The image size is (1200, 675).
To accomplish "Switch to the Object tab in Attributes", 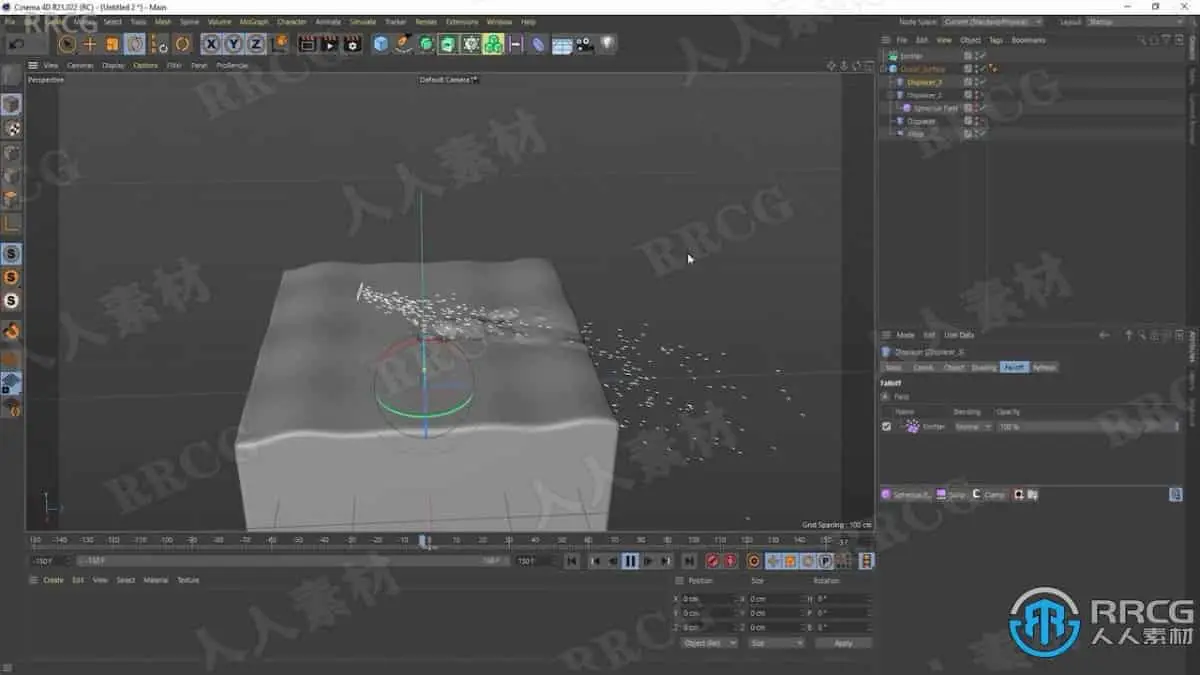I will click(x=954, y=367).
